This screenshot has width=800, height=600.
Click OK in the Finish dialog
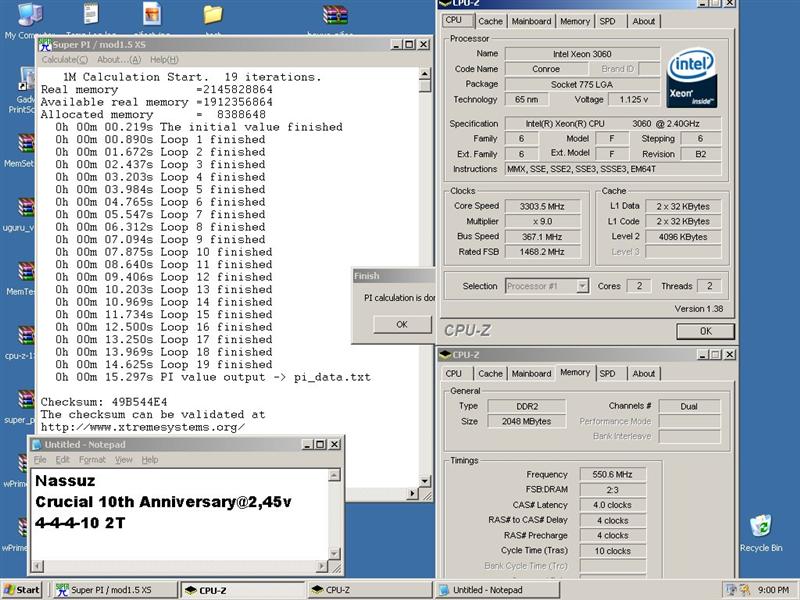coord(402,324)
